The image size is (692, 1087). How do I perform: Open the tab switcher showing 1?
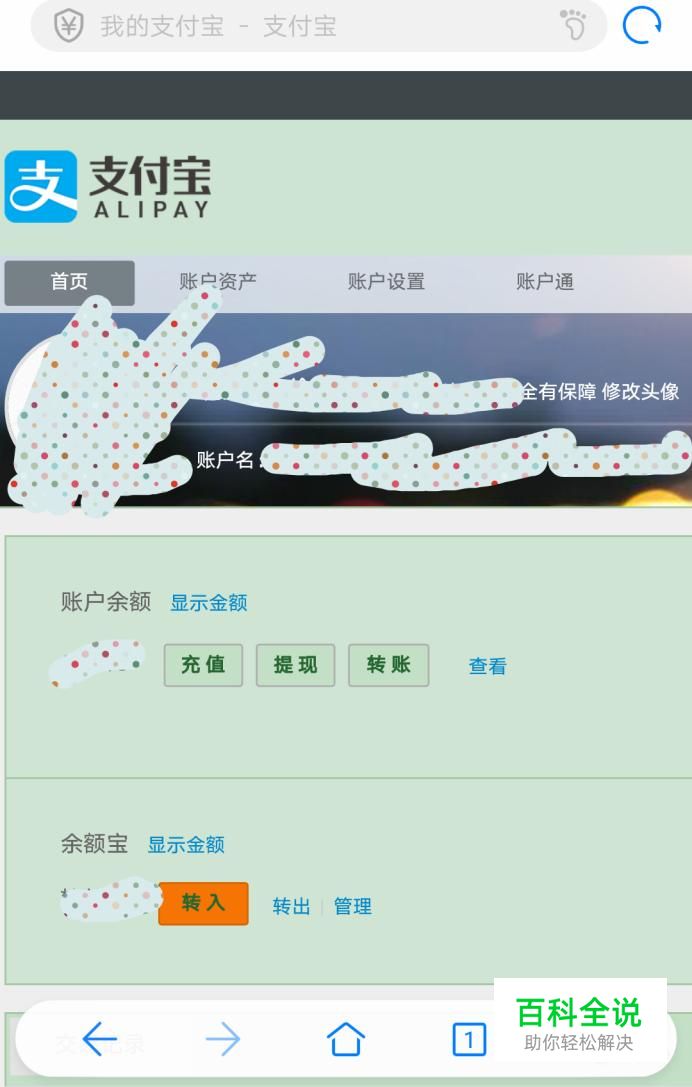tap(469, 1039)
